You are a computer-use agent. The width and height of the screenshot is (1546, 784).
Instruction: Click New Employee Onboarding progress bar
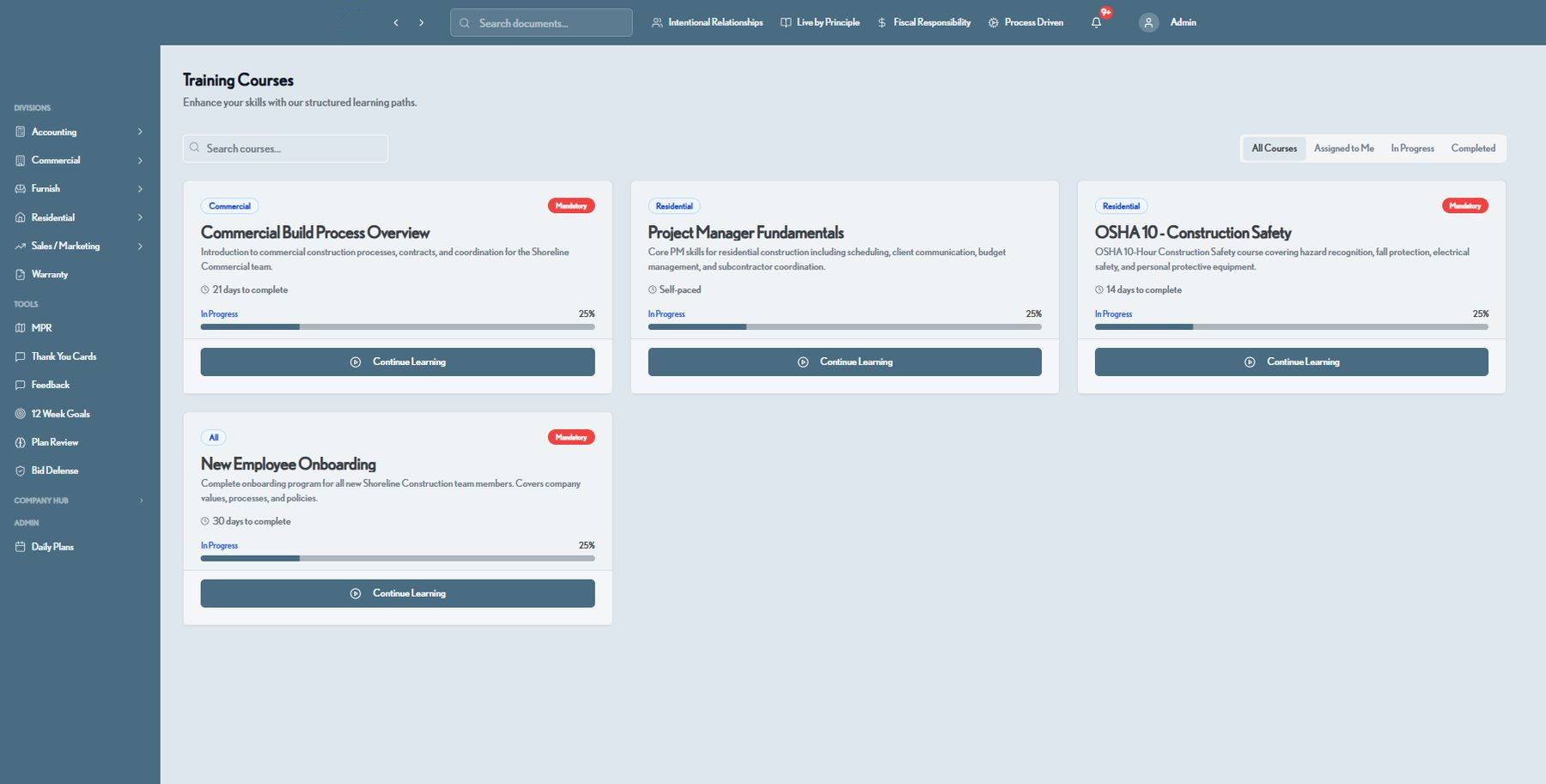tap(398, 558)
